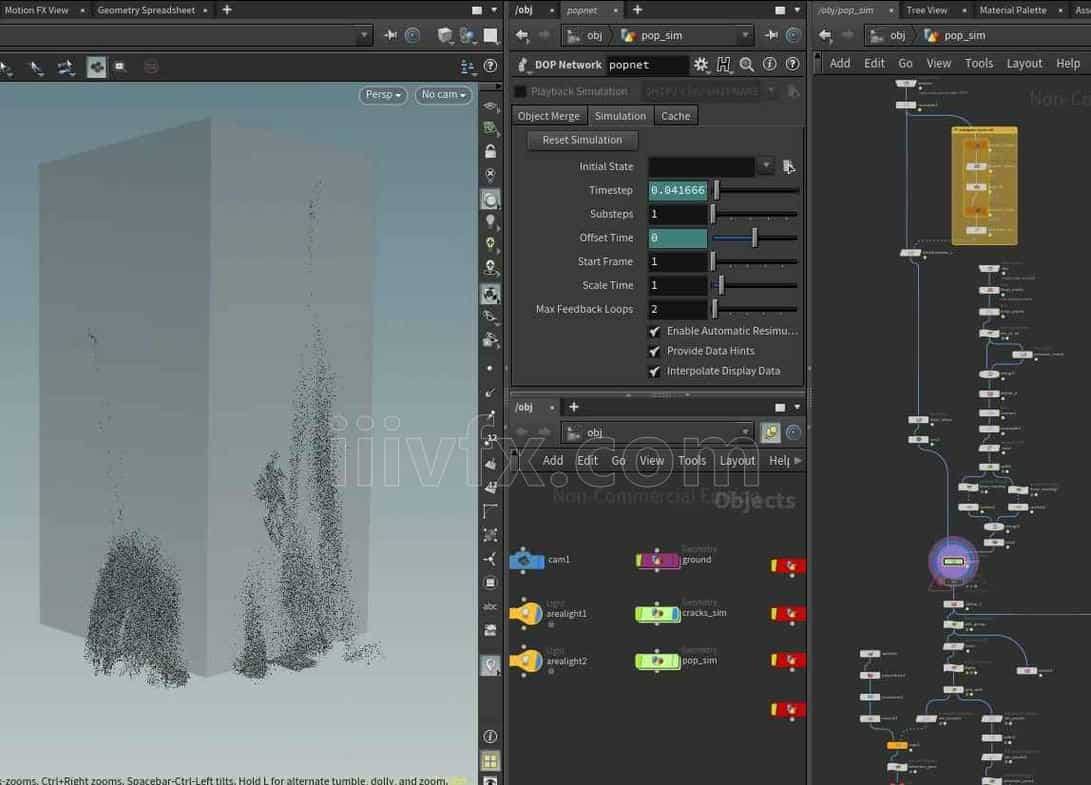Select the cam1 camera node
The width and height of the screenshot is (1091, 785).
(527, 560)
